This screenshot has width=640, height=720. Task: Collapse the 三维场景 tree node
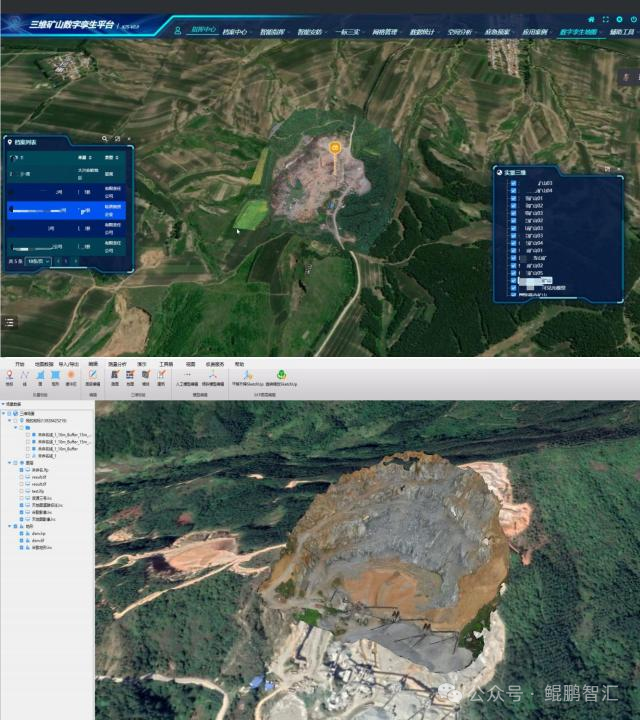[5, 412]
